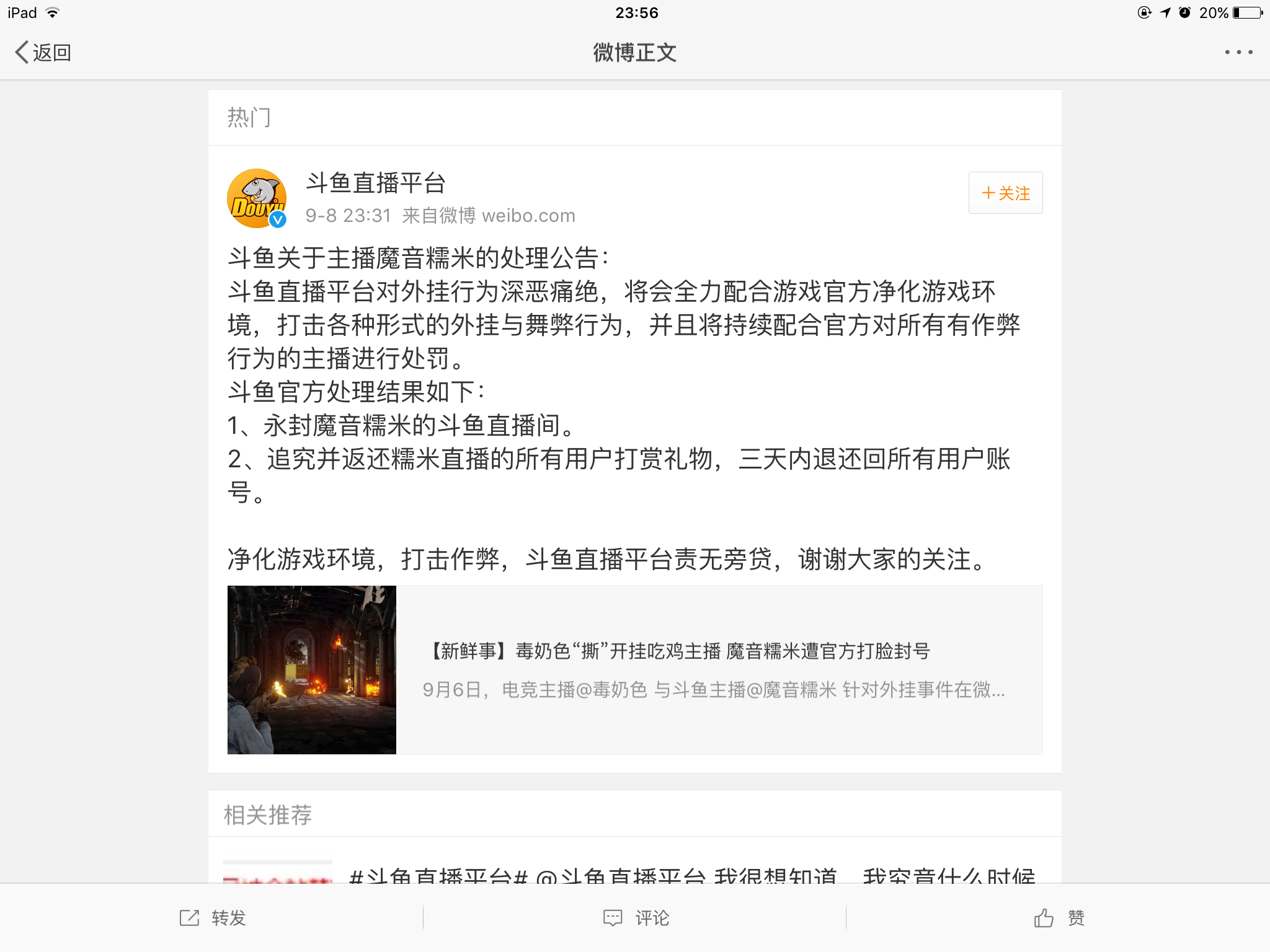Tap the back chevron icon

pyautogui.click(x=22, y=52)
